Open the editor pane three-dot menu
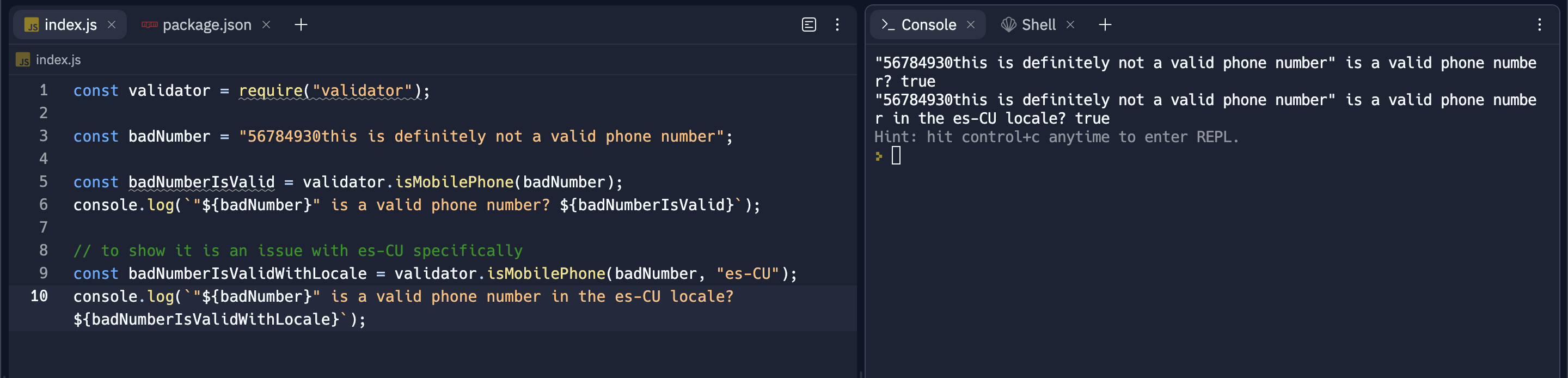Screen dimensions: 1568x378 coord(837,25)
